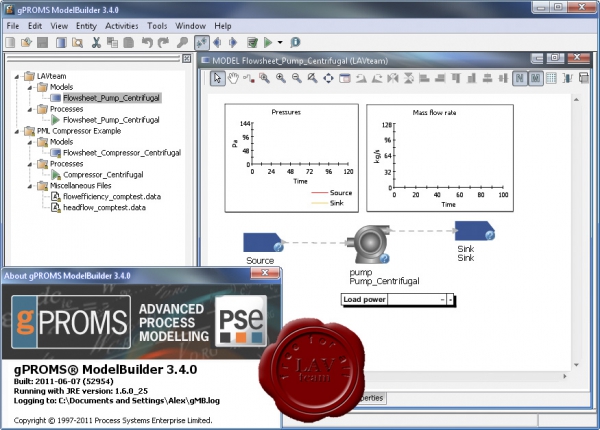Viewport: 600px width, 430px height.
Task: Select the arrow pointer tool in flowsheet toolbar
Action: 217,78
